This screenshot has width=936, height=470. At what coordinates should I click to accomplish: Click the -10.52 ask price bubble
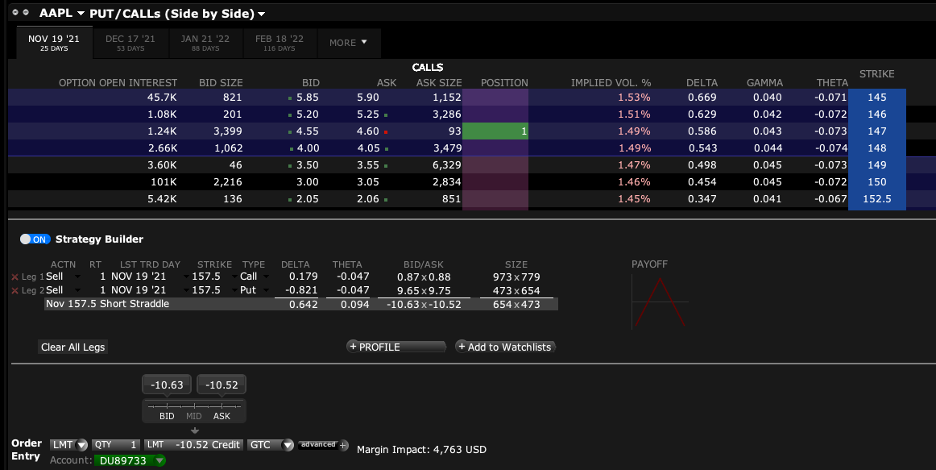221,385
